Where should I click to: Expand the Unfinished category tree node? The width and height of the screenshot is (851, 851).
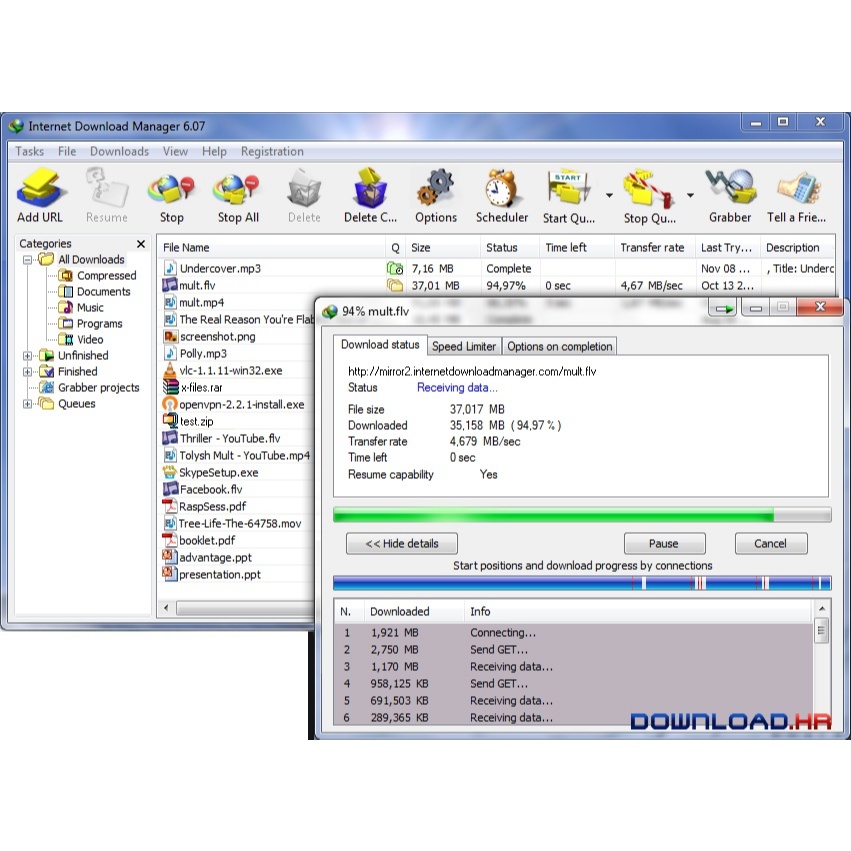tap(28, 356)
